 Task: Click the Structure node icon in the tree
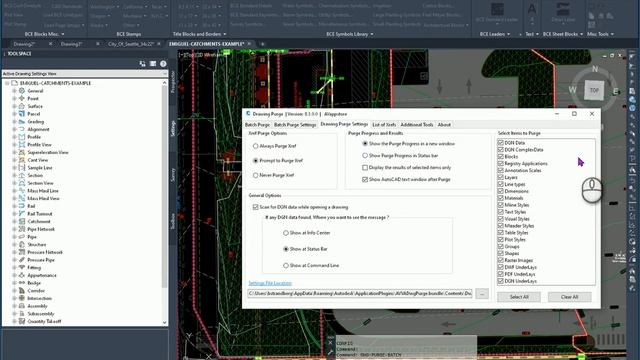(22, 244)
